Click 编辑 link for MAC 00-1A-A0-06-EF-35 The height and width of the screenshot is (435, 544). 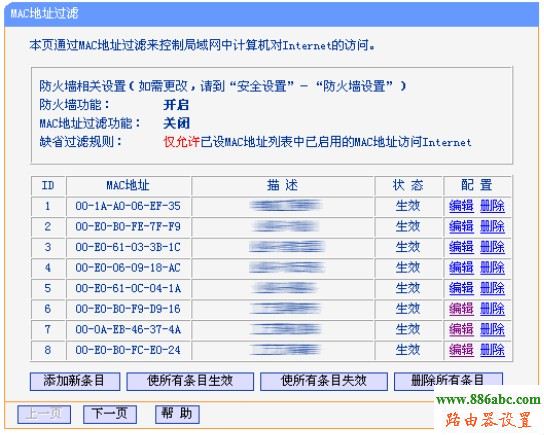461,206
